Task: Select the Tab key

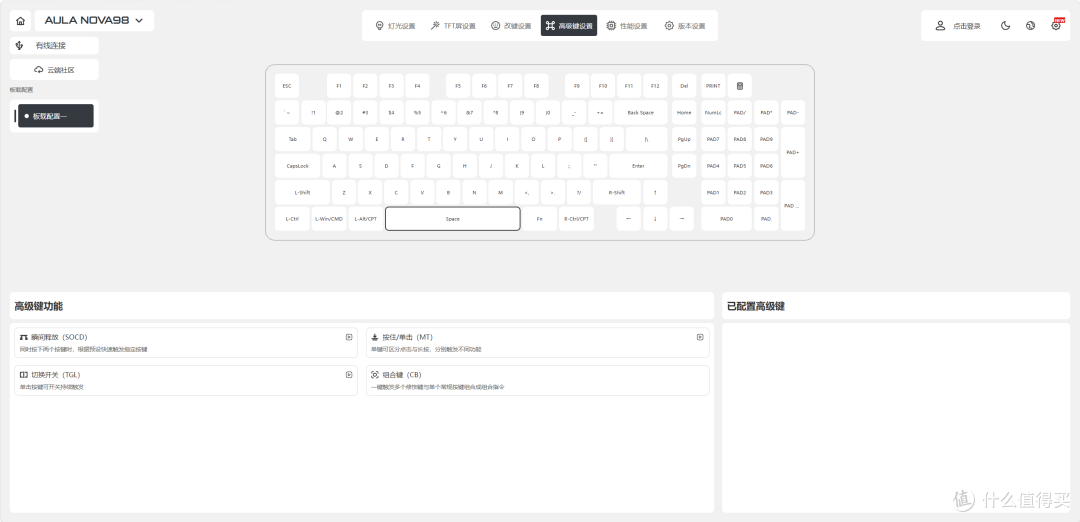Action: (x=293, y=139)
